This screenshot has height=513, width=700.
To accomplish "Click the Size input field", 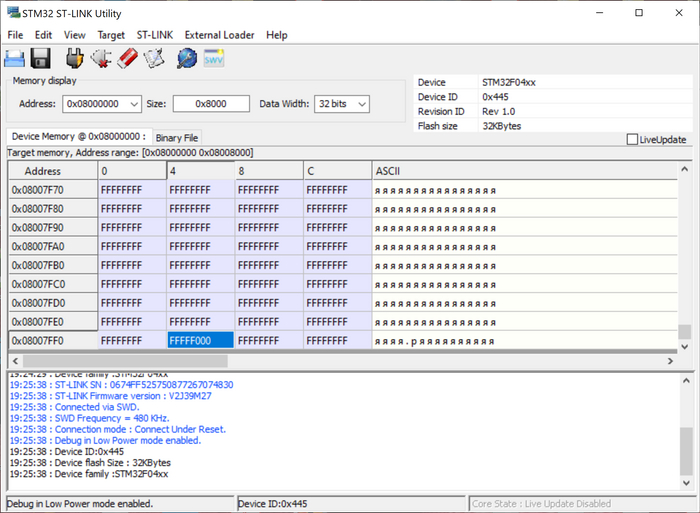I will 210,104.
